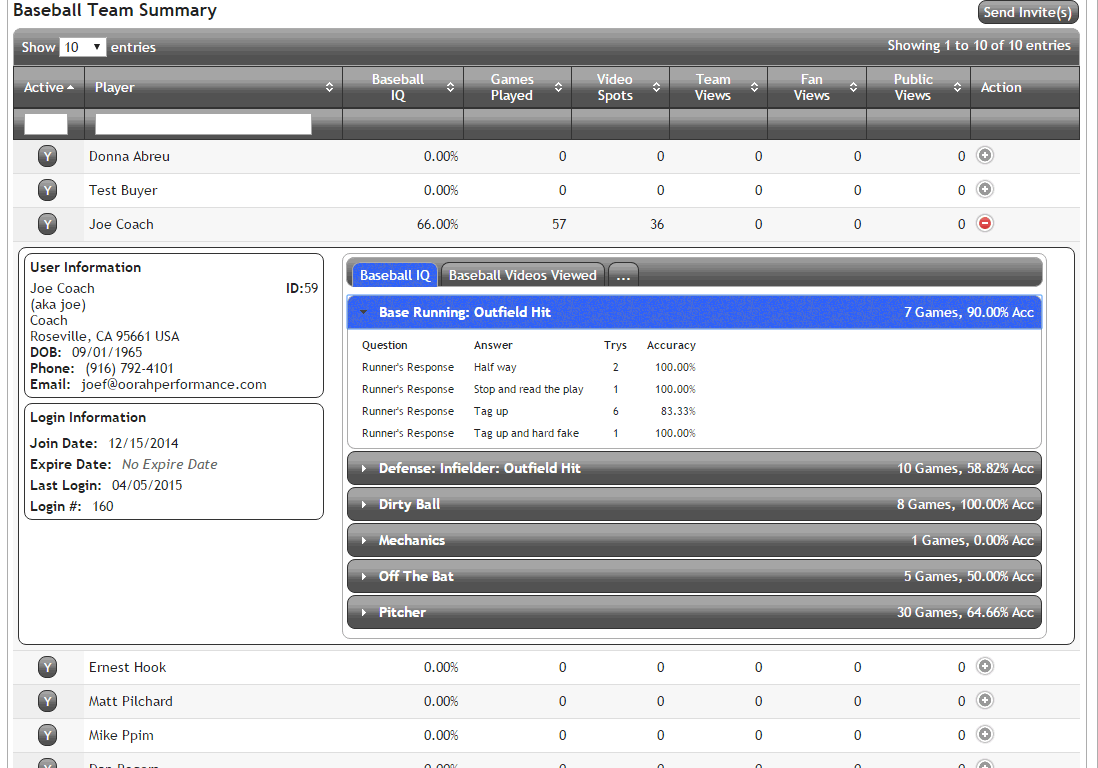Expand Matt Pilchard's row details
This screenshot has height=768, width=1098.
pos(984,700)
